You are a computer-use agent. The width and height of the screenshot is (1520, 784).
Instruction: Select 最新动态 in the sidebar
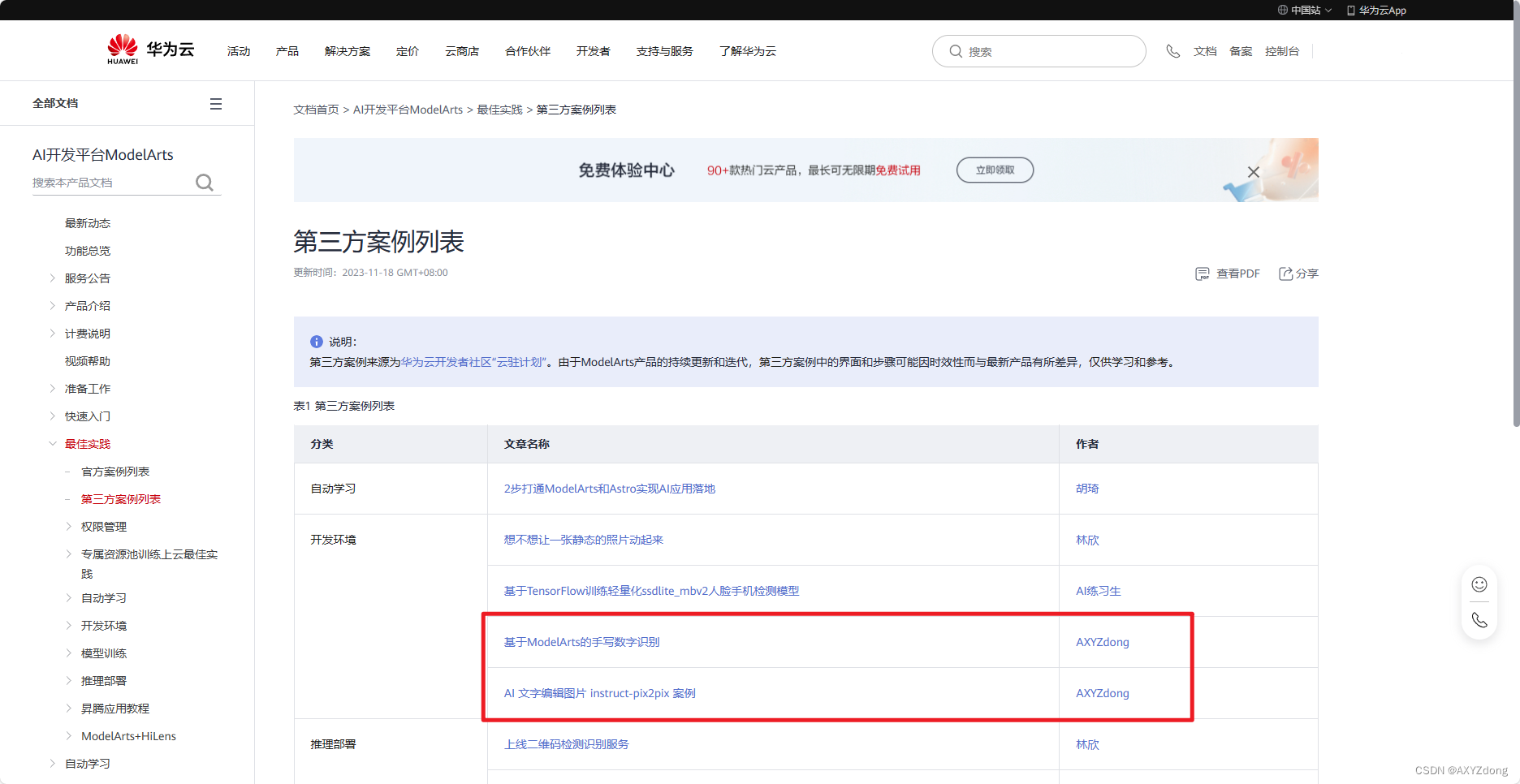point(88,223)
